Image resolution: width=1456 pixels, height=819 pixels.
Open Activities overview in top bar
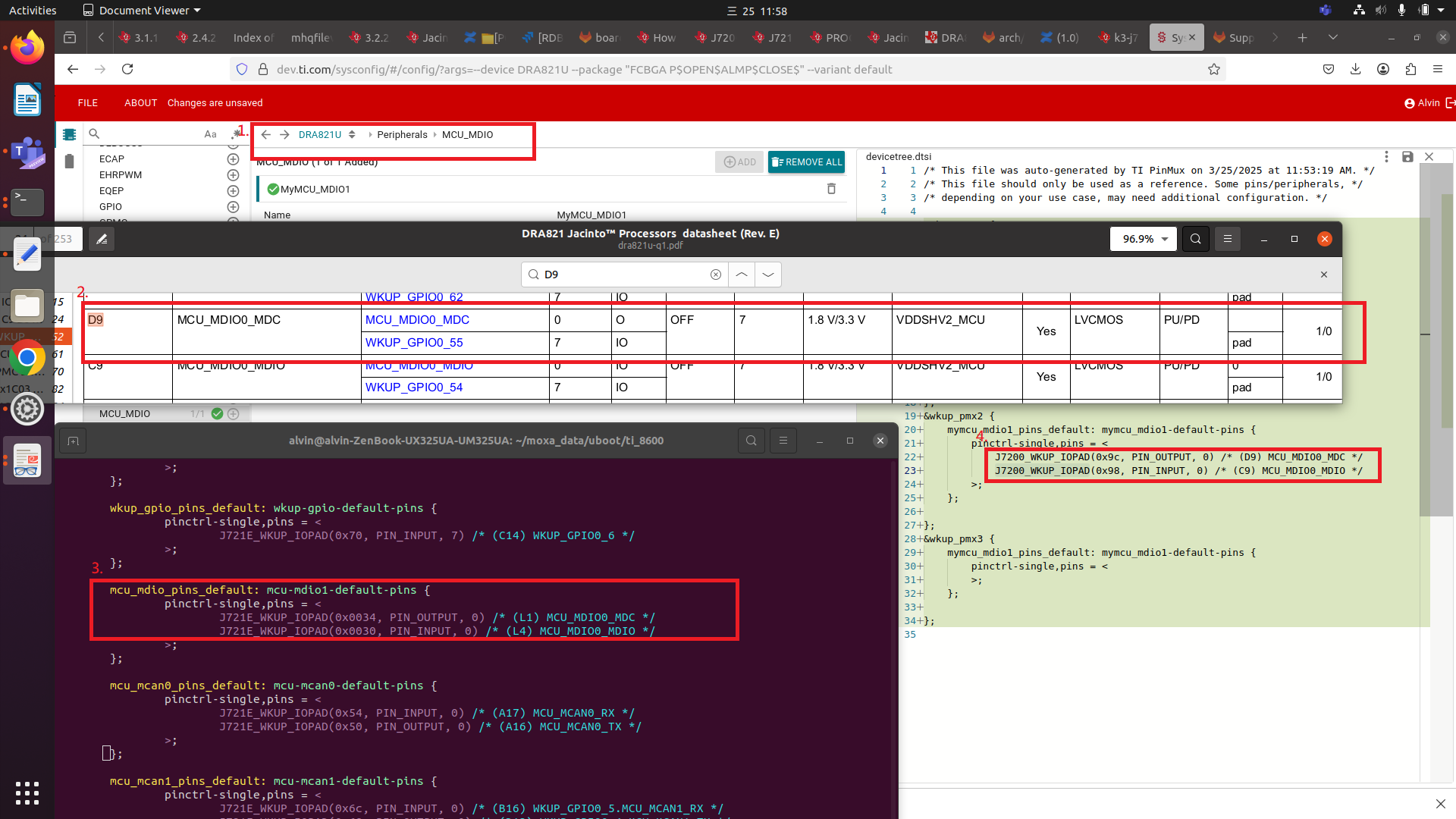point(33,11)
